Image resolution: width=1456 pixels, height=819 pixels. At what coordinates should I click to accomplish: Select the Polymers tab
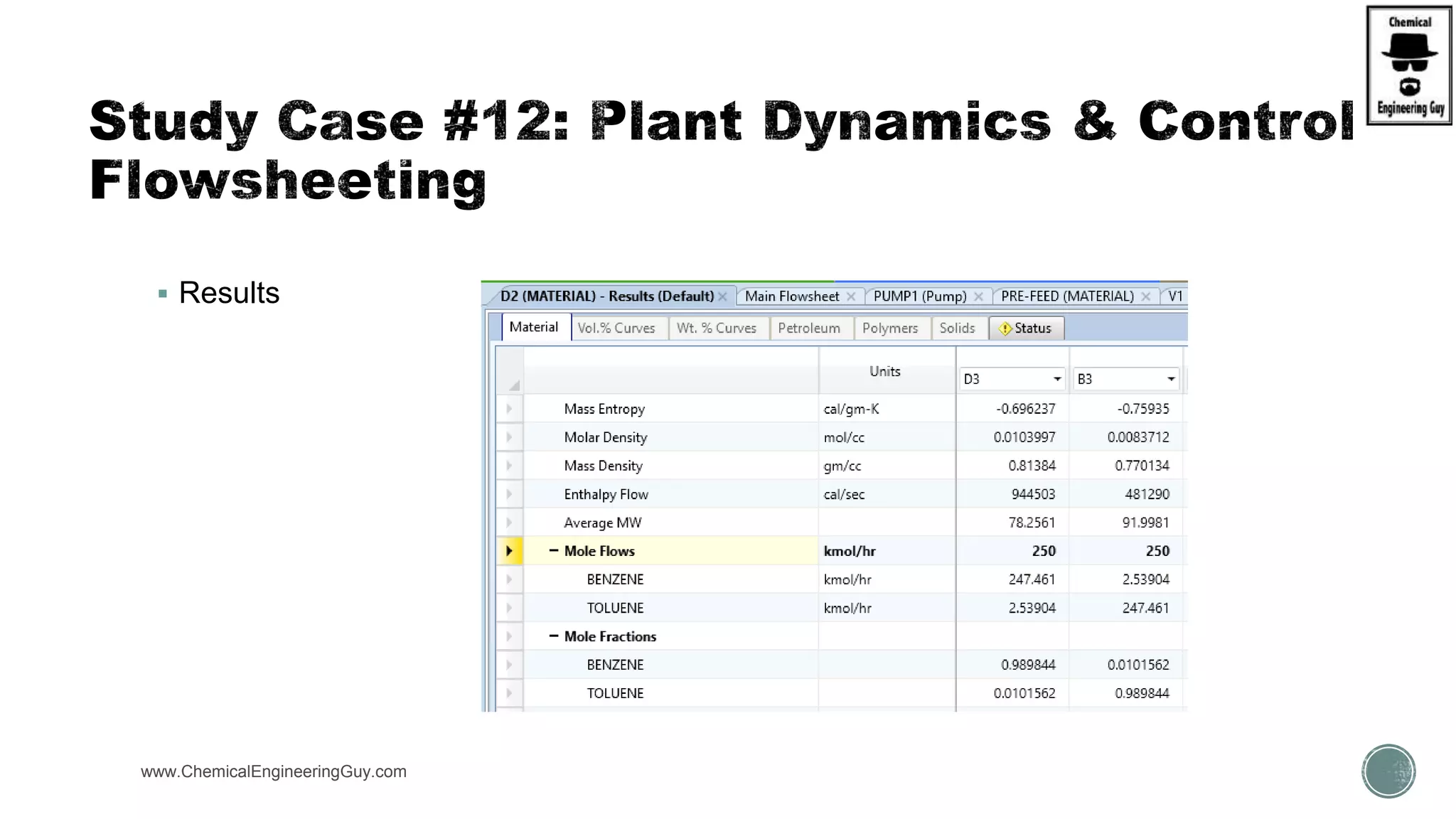point(889,328)
